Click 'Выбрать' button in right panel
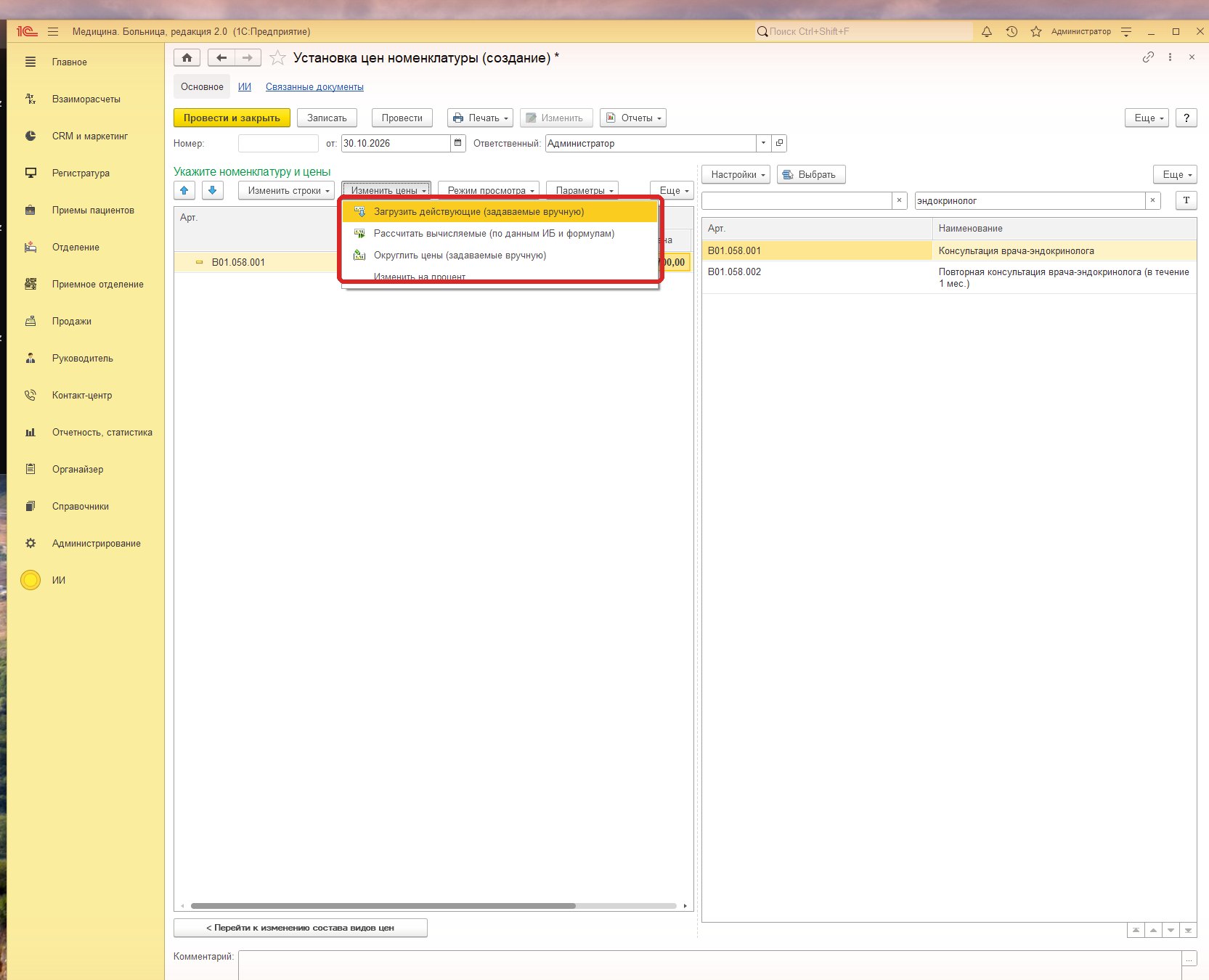The width and height of the screenshot is (1209, 980). (811, 174)
